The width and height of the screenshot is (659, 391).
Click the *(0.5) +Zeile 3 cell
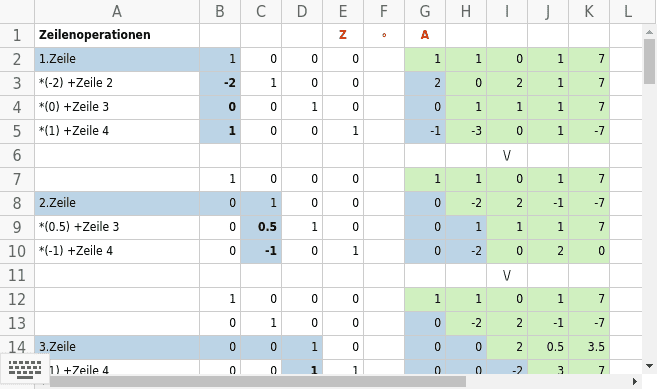pyautogui.click(x=117, y=227)
